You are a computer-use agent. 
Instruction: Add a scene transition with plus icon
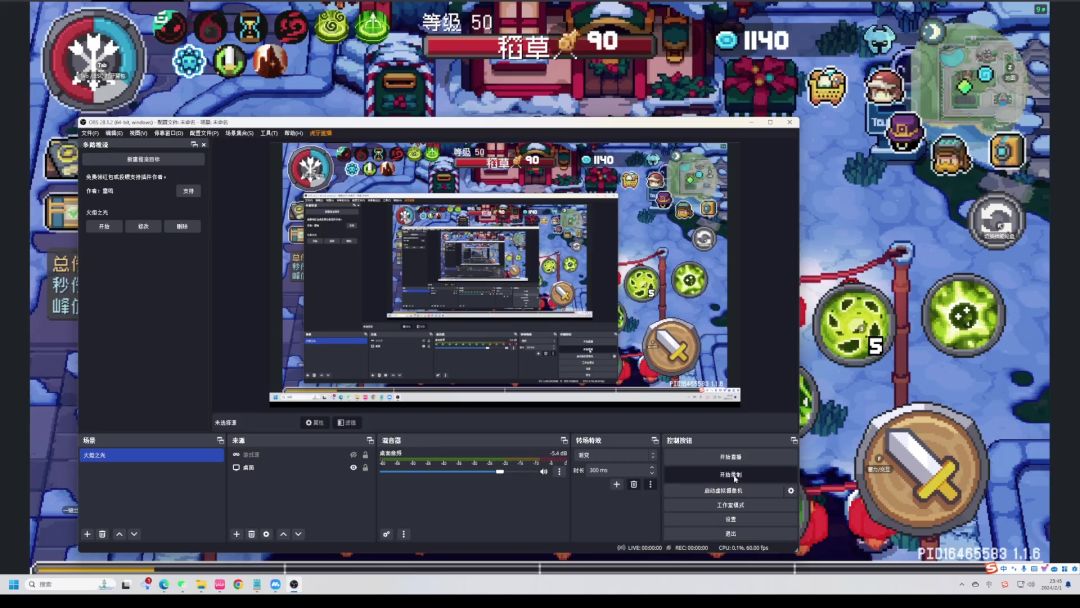pyautogui.click(x=616, y=484)
